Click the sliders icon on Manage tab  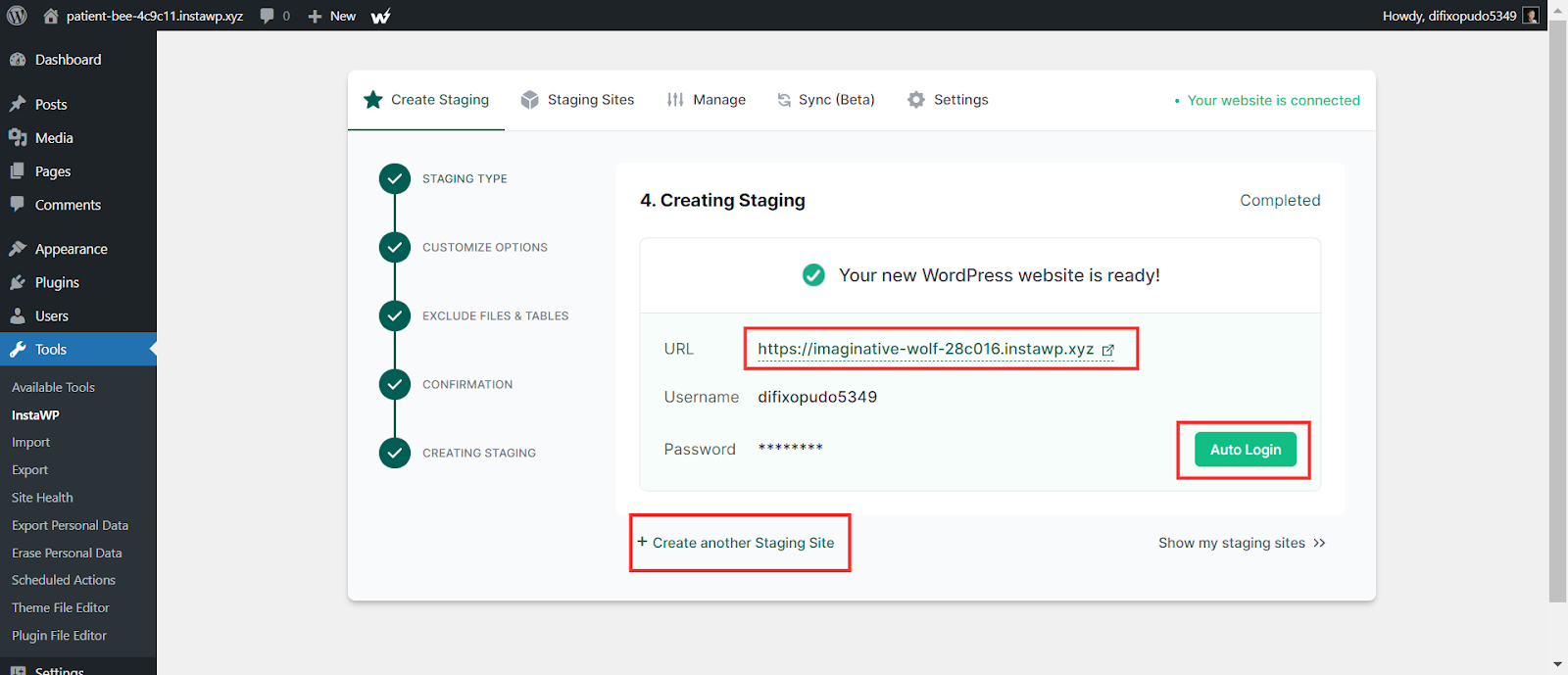pyautogui.click(x=675, y=99)
